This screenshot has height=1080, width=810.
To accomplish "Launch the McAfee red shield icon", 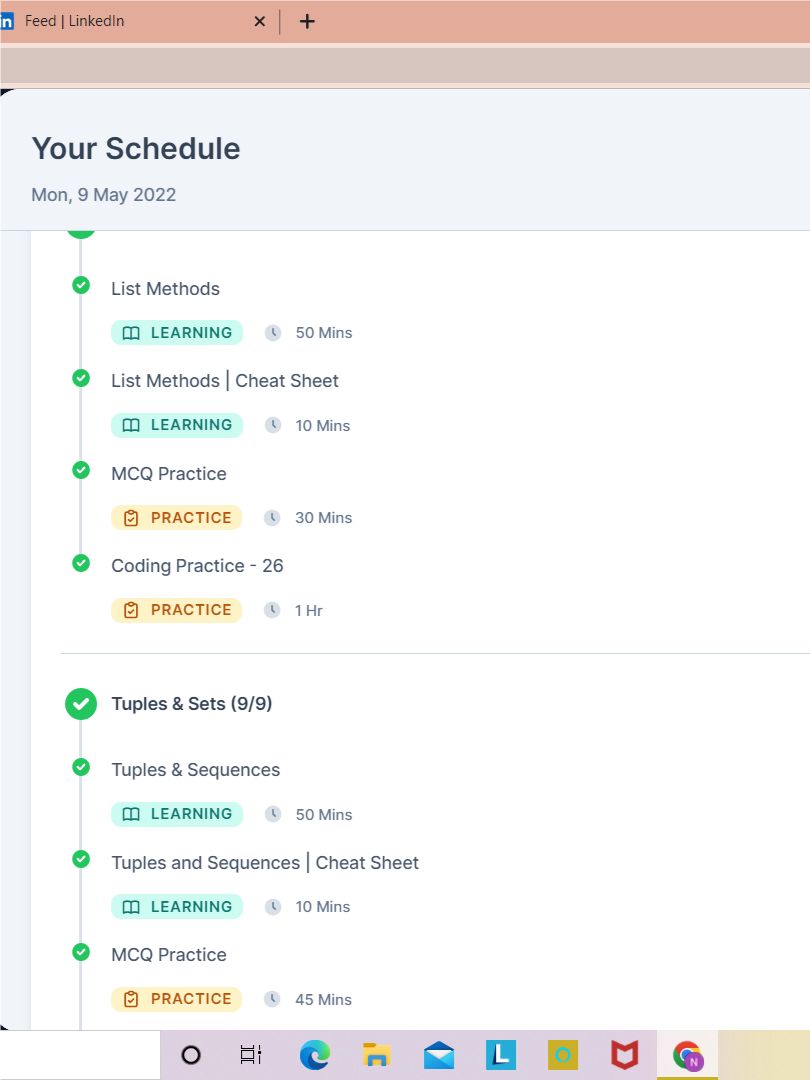I will (625, 1055).
